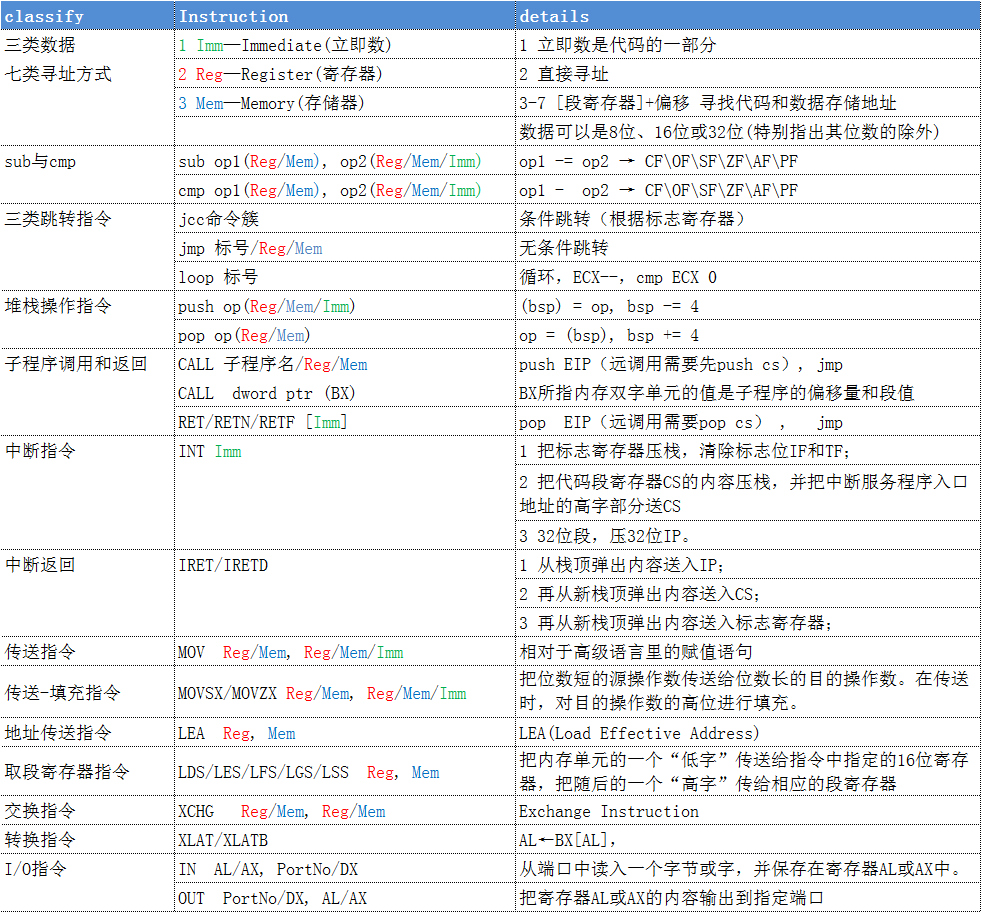The height and width of the screenshot is (912, 981).
Task: Click the 'classify' column header
Action: click(x=87, y=16)
